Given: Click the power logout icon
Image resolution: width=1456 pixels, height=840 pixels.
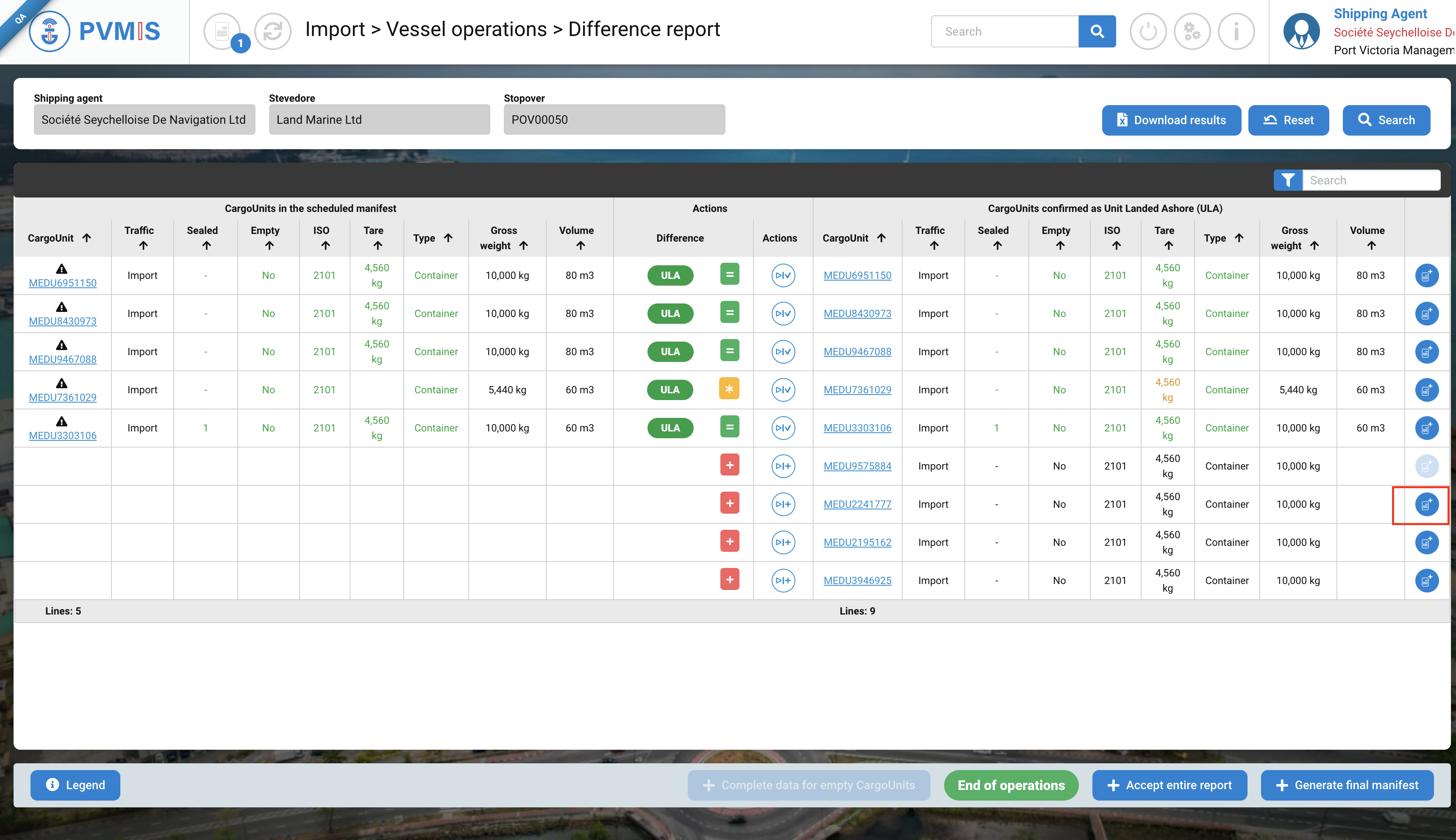Looking at the screenshot, I should pos(1148,31).
